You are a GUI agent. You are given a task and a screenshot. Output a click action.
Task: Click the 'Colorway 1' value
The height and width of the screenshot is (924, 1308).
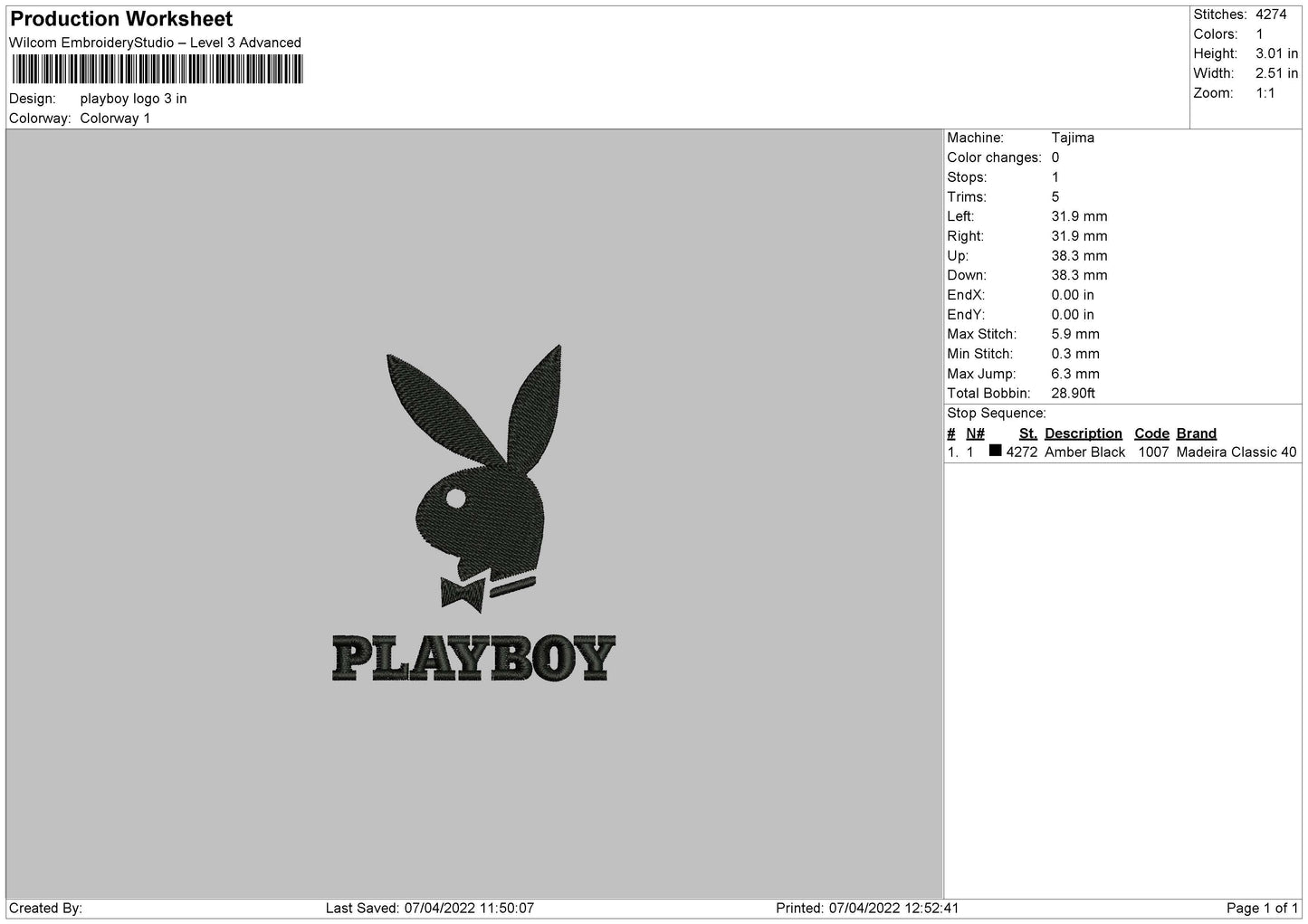[116, 119]
